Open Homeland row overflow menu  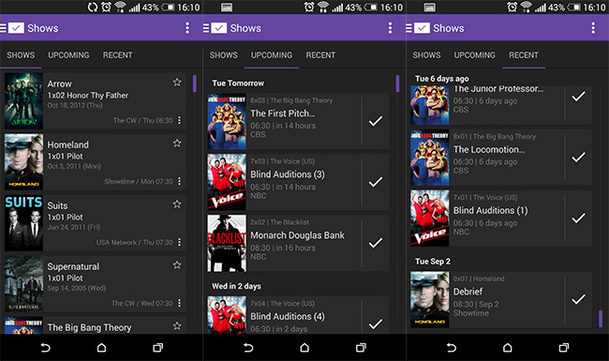179,181
